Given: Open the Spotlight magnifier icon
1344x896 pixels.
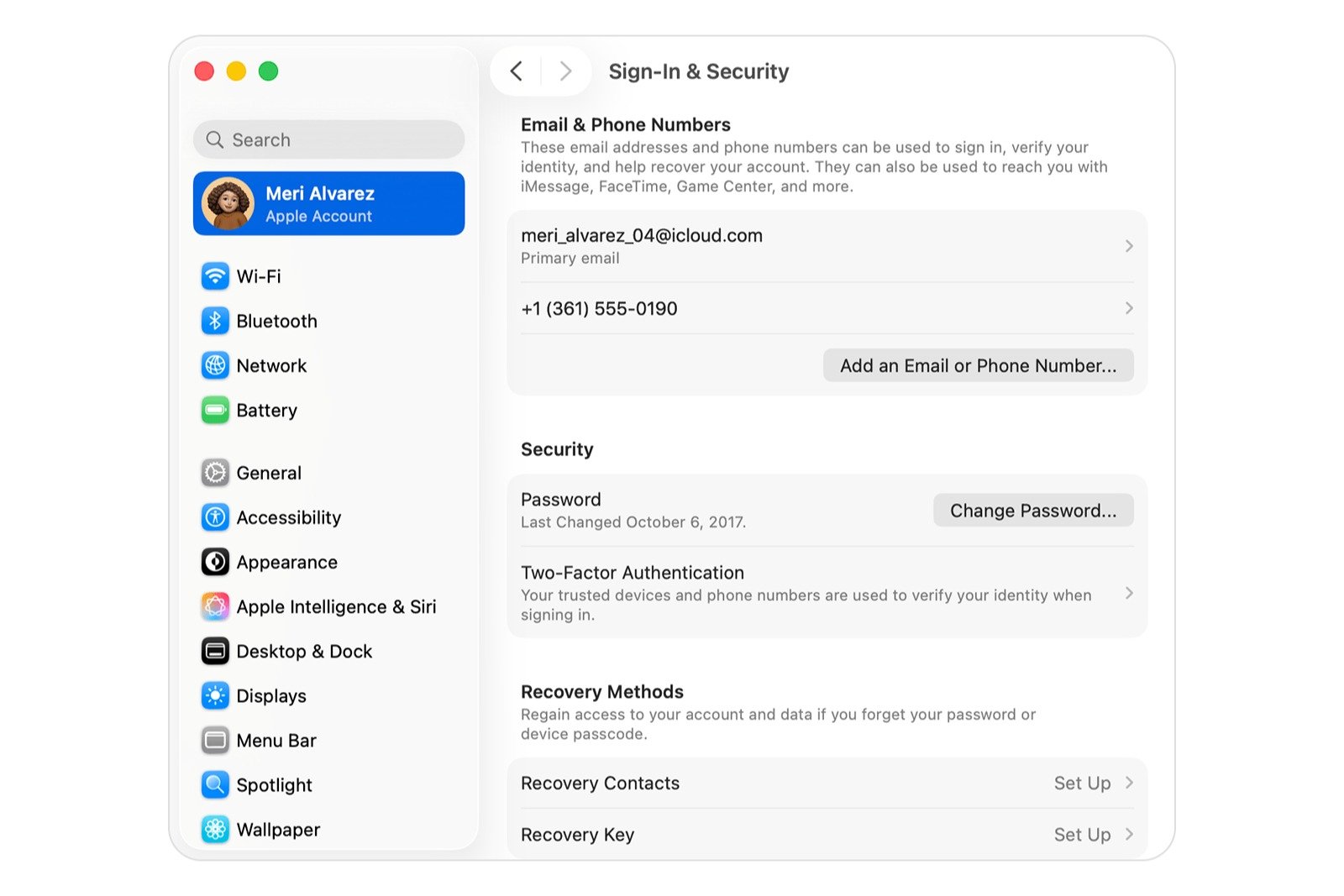Looking at the screenshot, I should click(x=215, y=785).
